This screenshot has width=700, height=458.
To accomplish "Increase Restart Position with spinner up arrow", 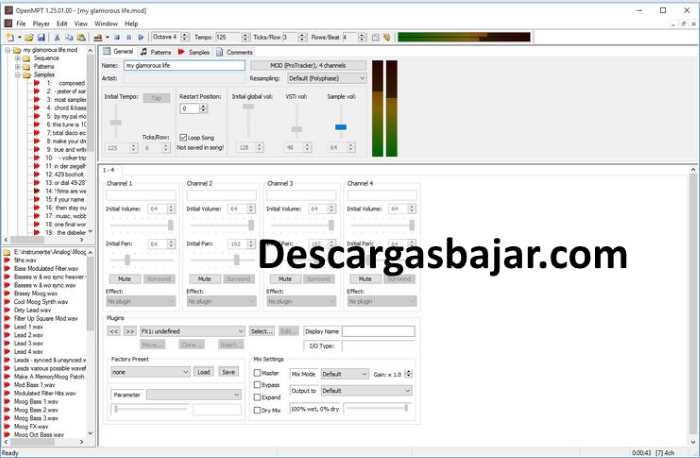I will click(x=204, y=106).
